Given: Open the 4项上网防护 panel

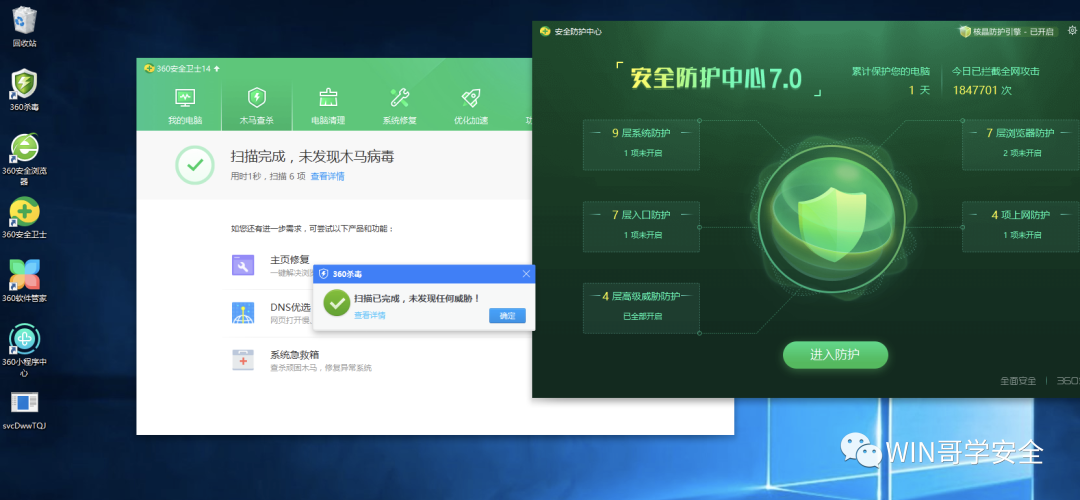Looking at the screenshot, I should (x=1020, y=227).
